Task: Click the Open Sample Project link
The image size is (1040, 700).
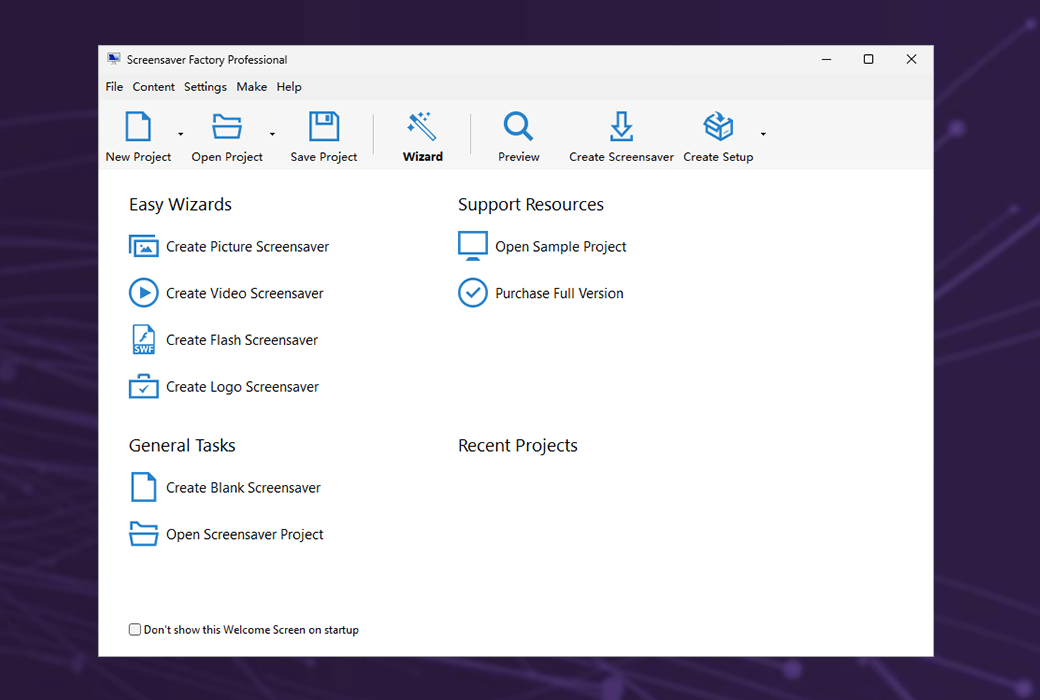Action: tap(560, 247)
